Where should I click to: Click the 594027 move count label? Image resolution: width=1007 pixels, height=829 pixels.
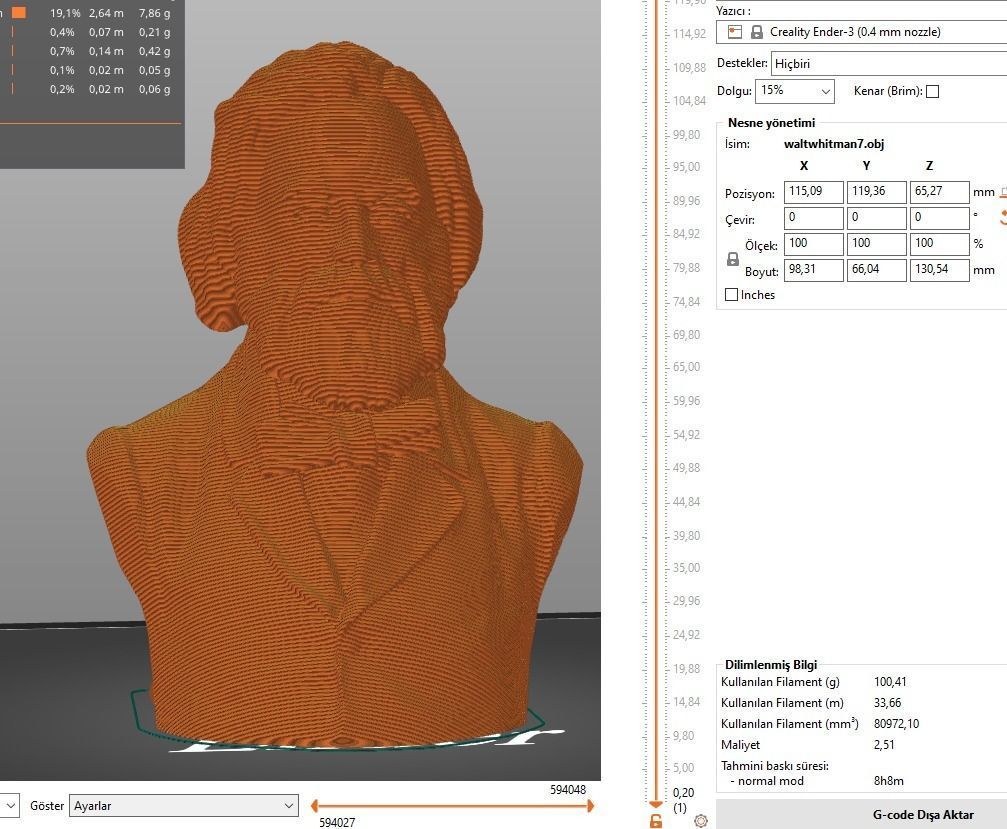tap(337, 823)
